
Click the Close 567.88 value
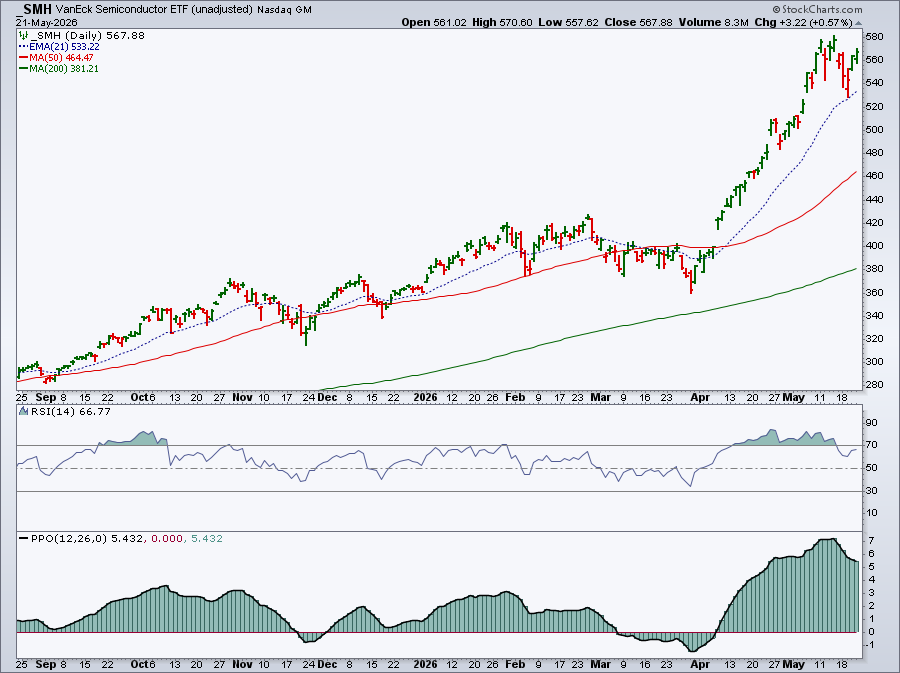click(639, 22)
